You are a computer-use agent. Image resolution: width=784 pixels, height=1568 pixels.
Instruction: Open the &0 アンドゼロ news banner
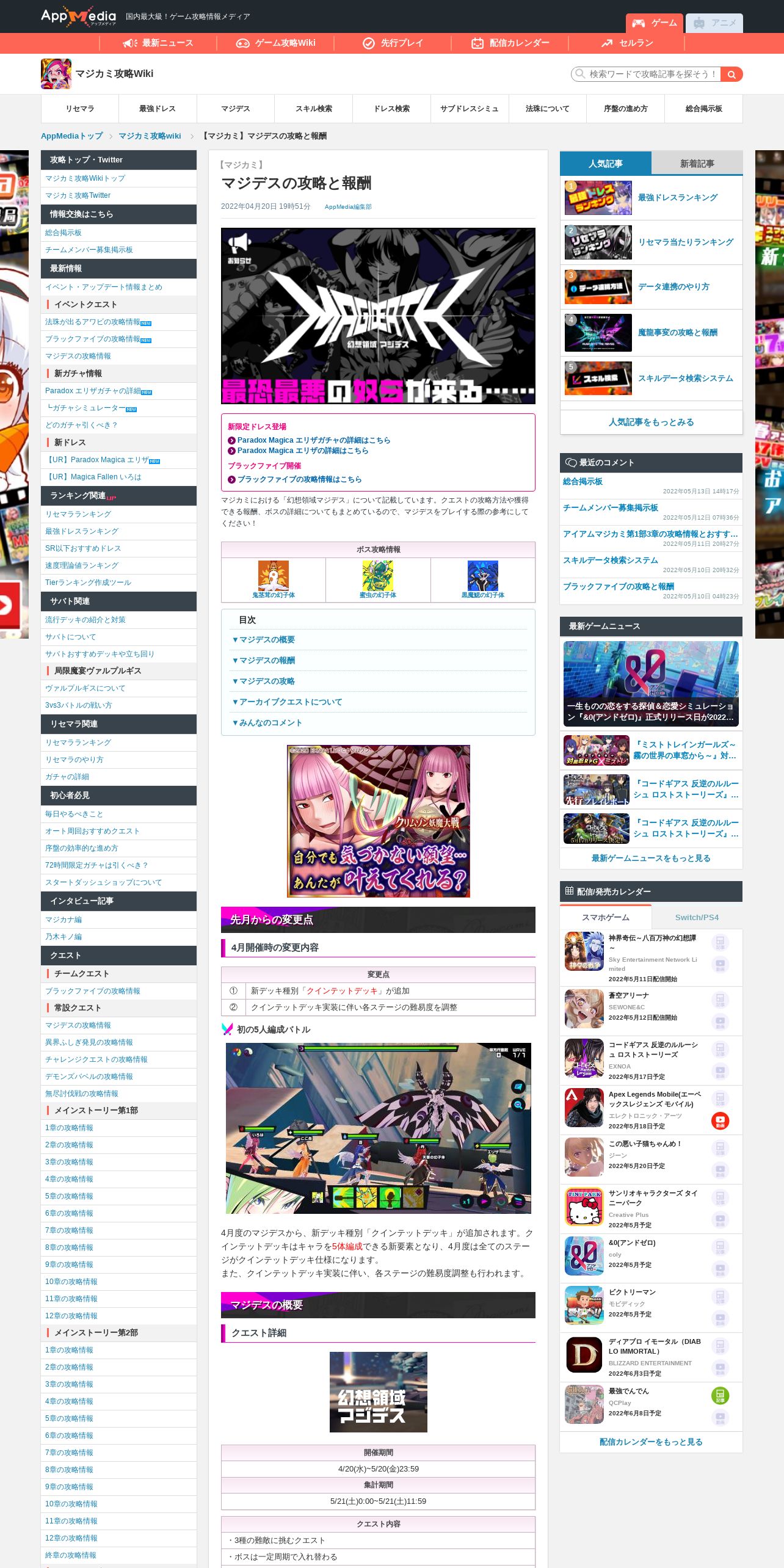651,683
